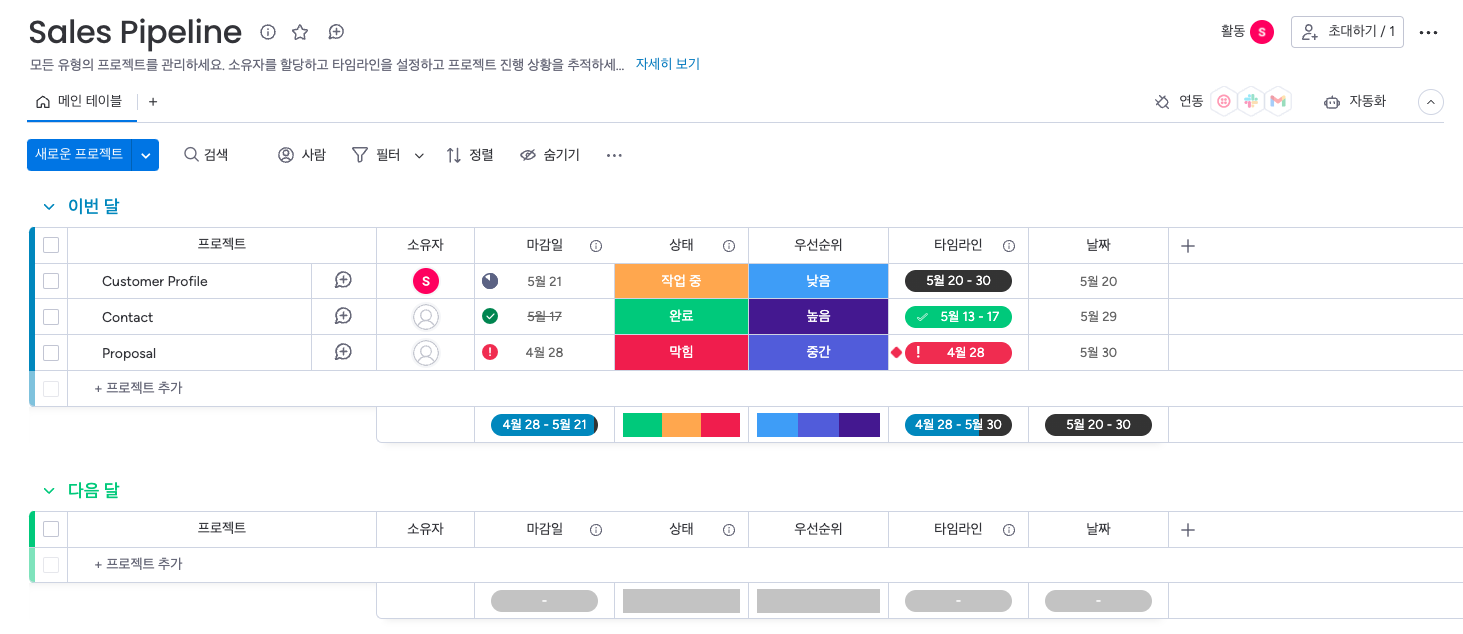Open the Automations robot icon
This screenshot has width=1463, height=634.
tap(1331, 101)
